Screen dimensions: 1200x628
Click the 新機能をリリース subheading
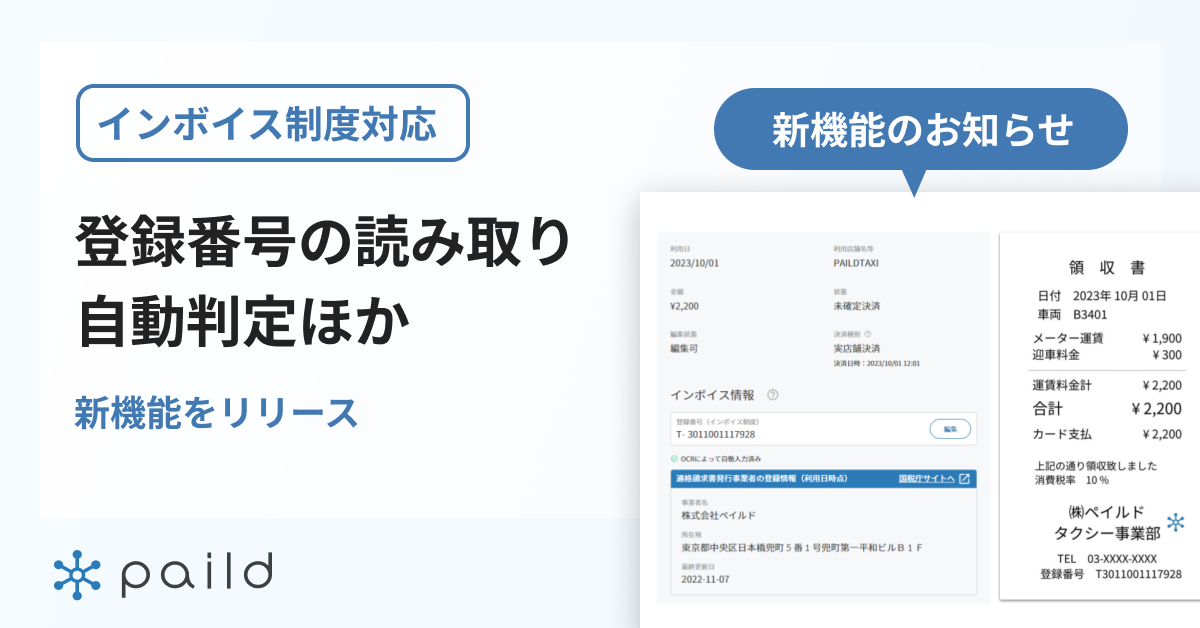(x=216, y=413)
